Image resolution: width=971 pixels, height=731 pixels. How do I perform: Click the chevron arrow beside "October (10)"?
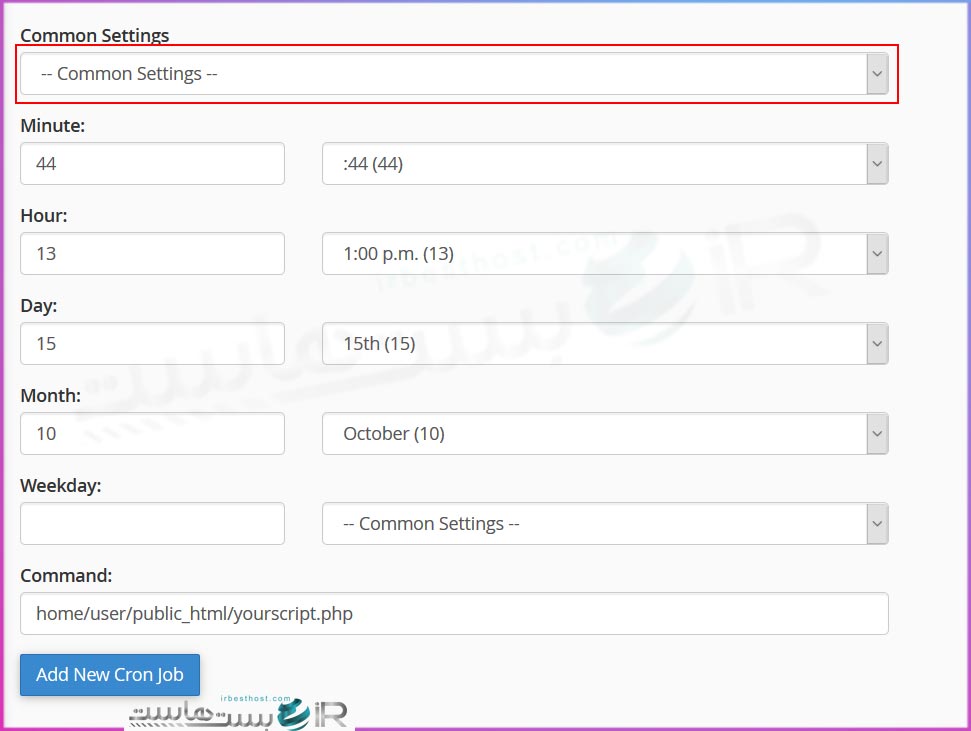[877, 433]
